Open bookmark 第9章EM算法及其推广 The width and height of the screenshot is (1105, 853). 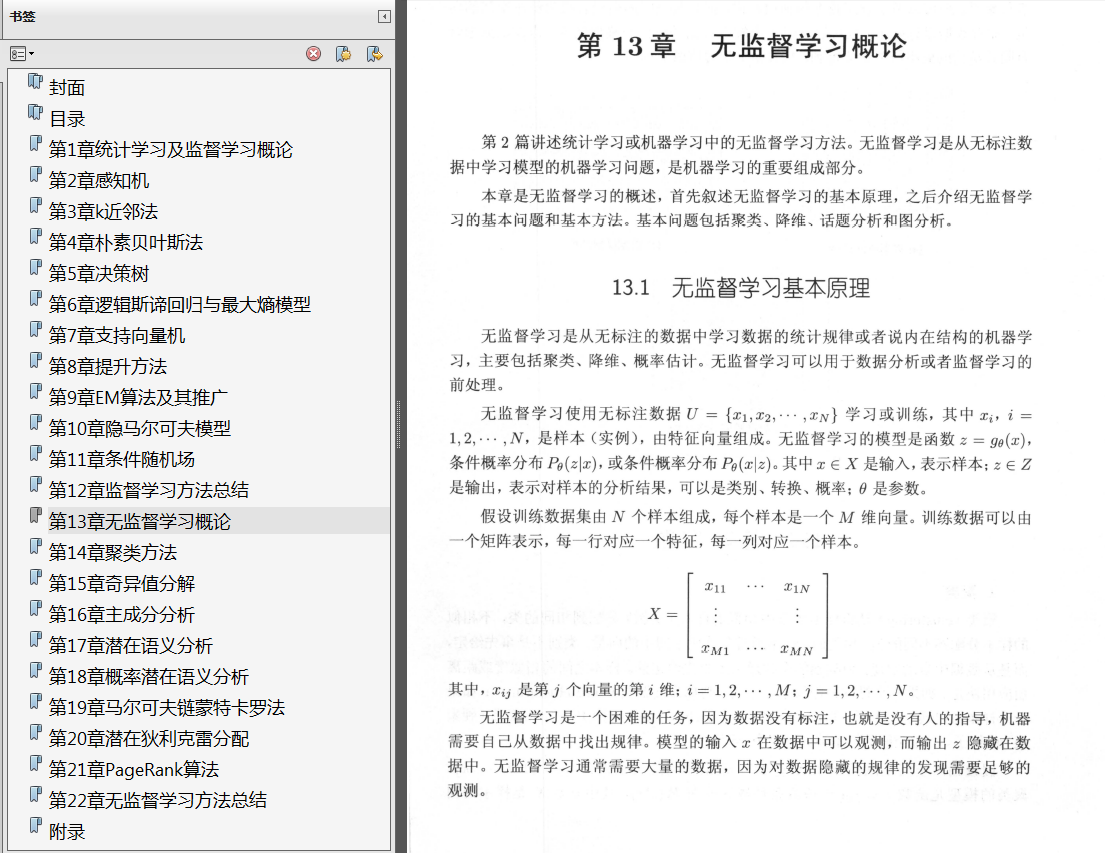[138, 398]
